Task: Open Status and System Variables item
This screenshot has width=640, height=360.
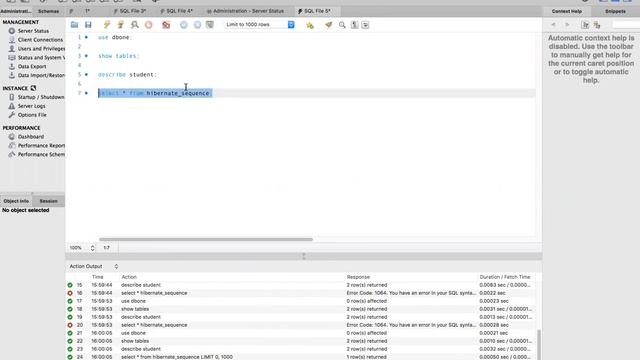Action: (41, 58)
